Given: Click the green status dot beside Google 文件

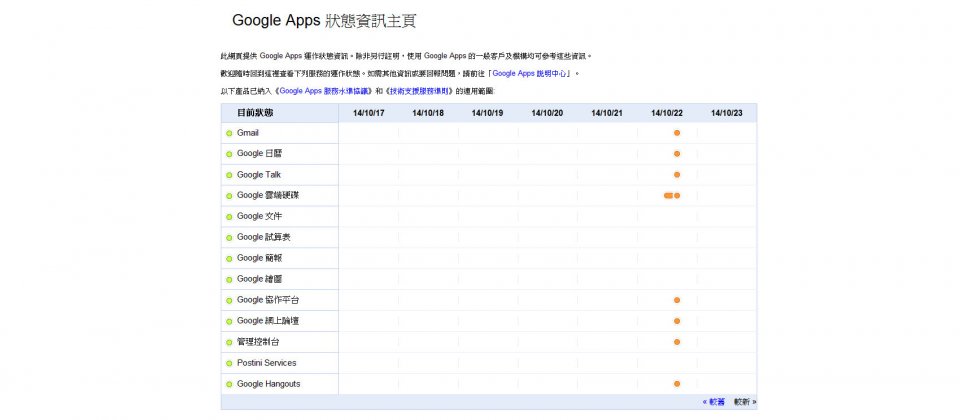Looking at the screenshot, I should coord(229,217).
